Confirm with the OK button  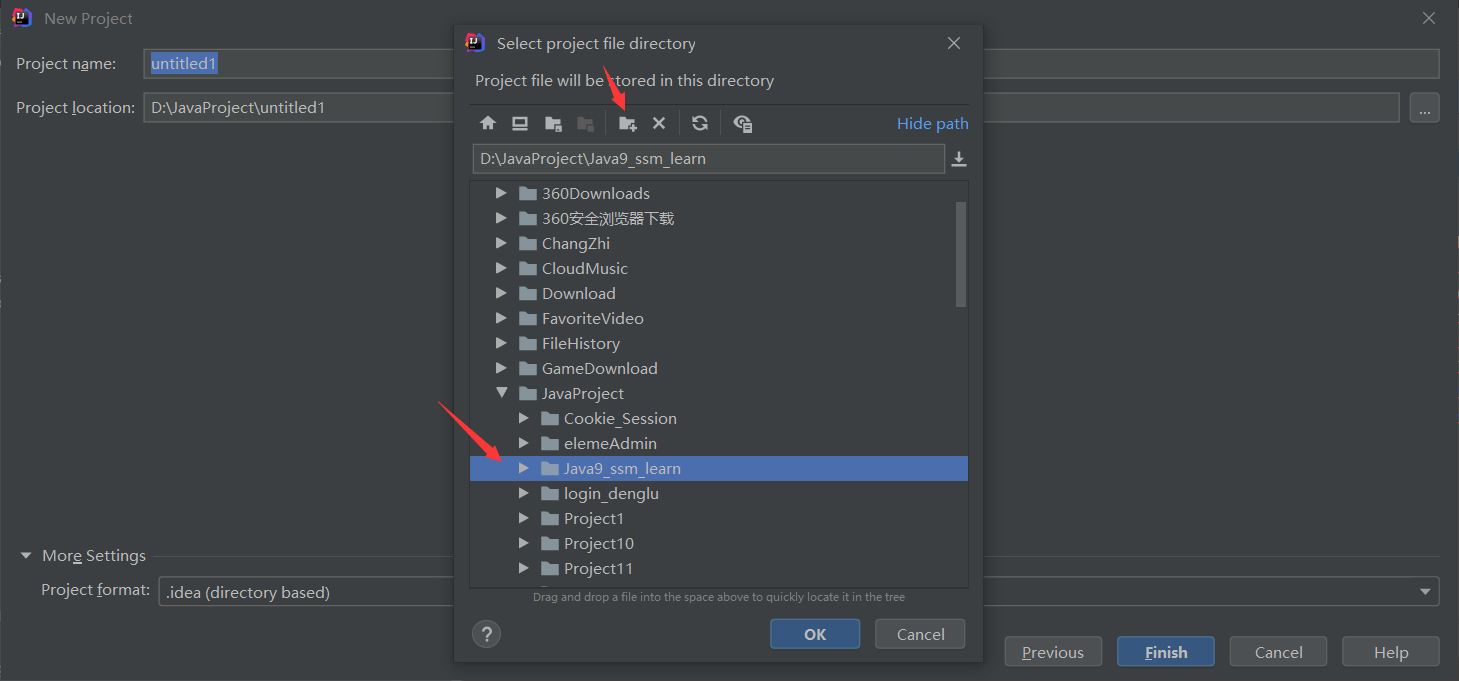tap(815, 634)
